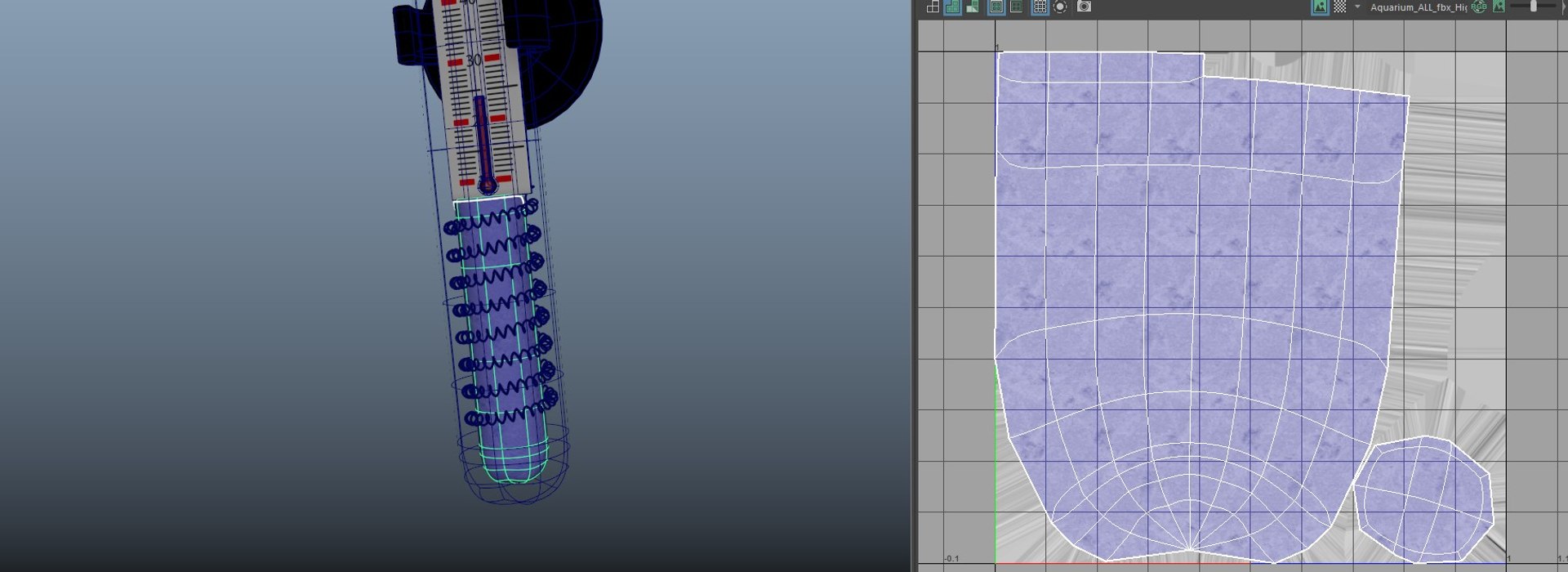The width and height of the screenshot is (1568, 572).
Task: Take a UV snapshot with the camera icon
Action: pyautogui.click(x=1084, y=7)
